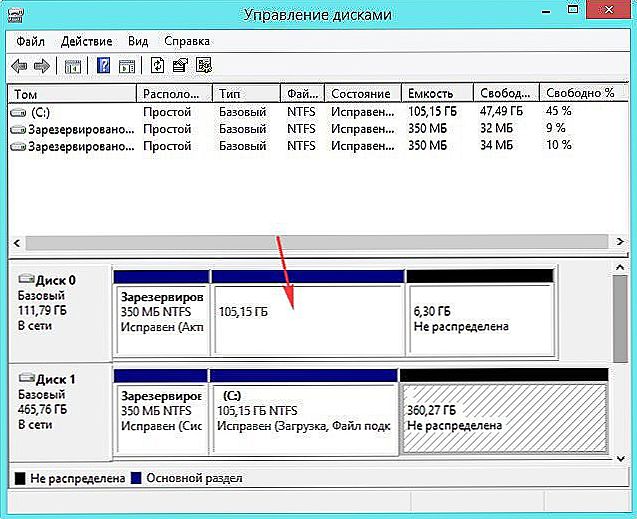Screen dimensions: 637x519
Task: Click the horizontal scrollbar thumb
Action: click(316, 243)
